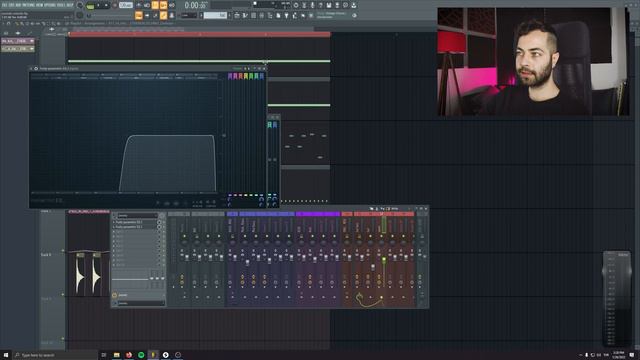Open Spotify from the taskbar
The width and height of the screenshot is (640, 360).
[x=141, y=355]
